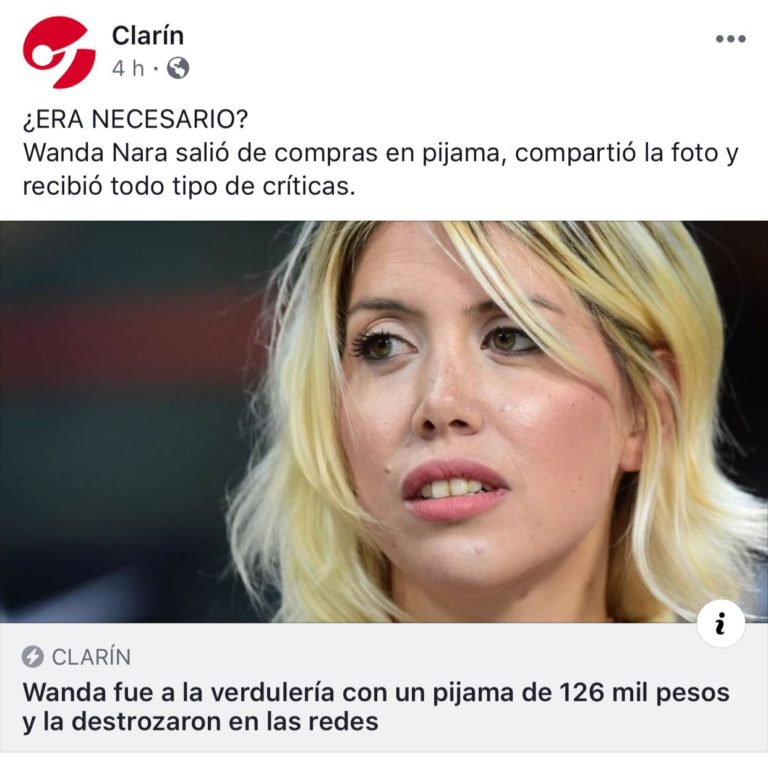Click the headline line "y la destrozaron en las redes"

(200, 721)
